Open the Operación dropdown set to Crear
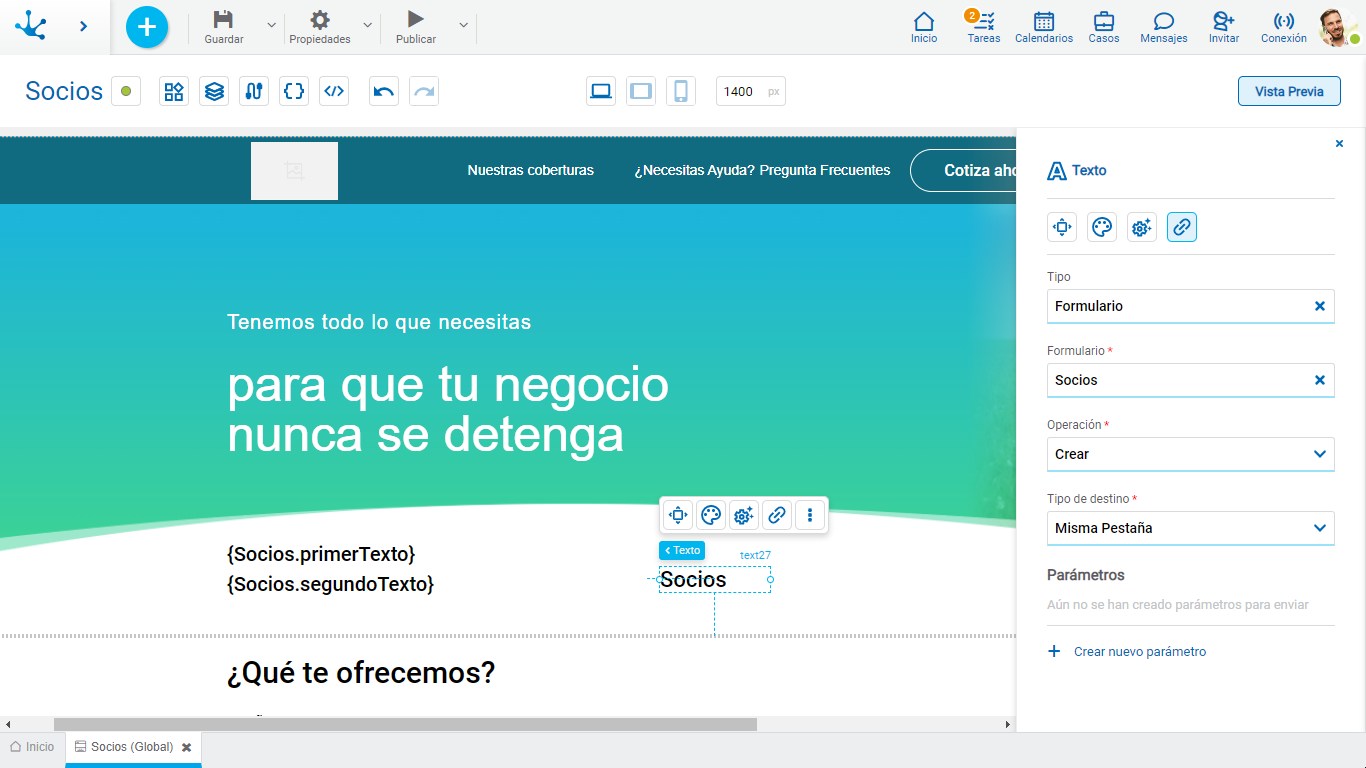1366x768 pixels. click(x=1191, y=454)
